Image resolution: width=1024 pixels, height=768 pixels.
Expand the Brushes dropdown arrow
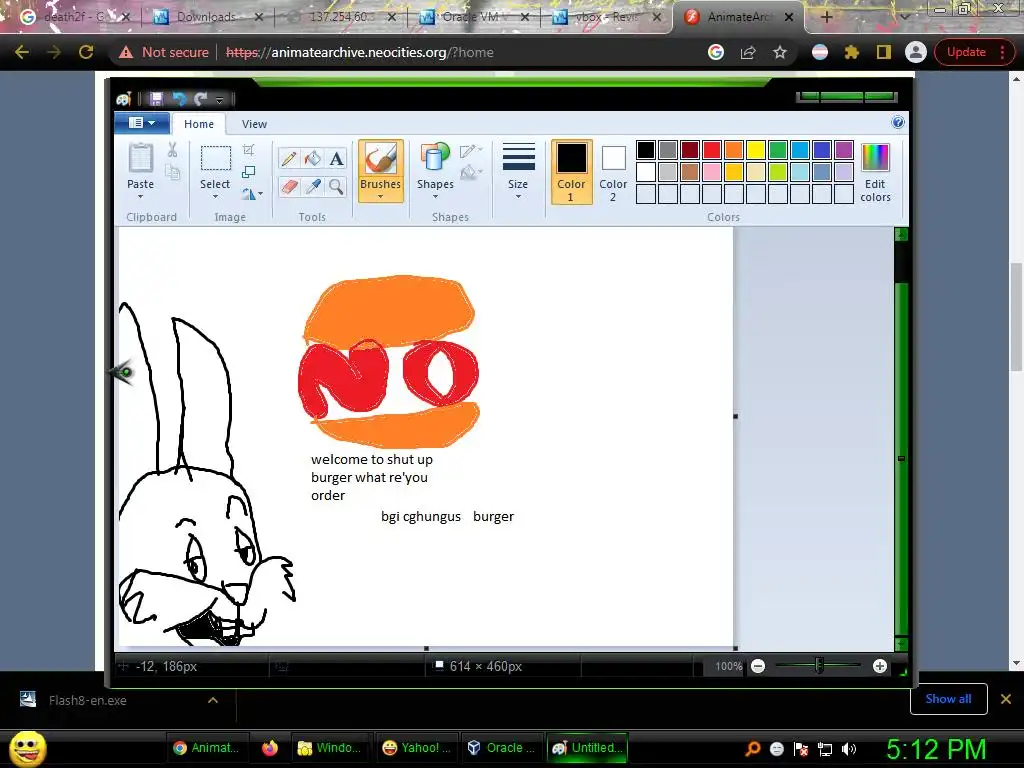380,197
